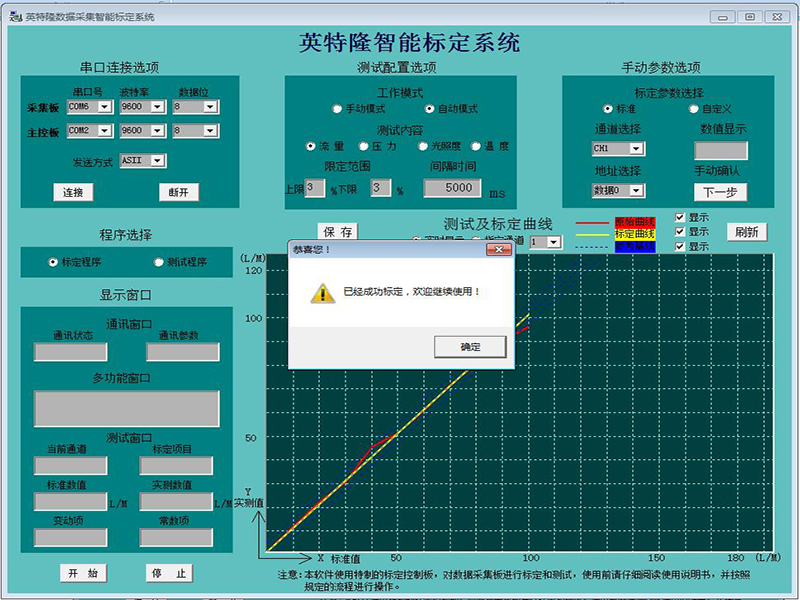Click the 开始 start button
Image resolution: width=800 pixels, height=600 pixels.
click(x=83, y=573)
